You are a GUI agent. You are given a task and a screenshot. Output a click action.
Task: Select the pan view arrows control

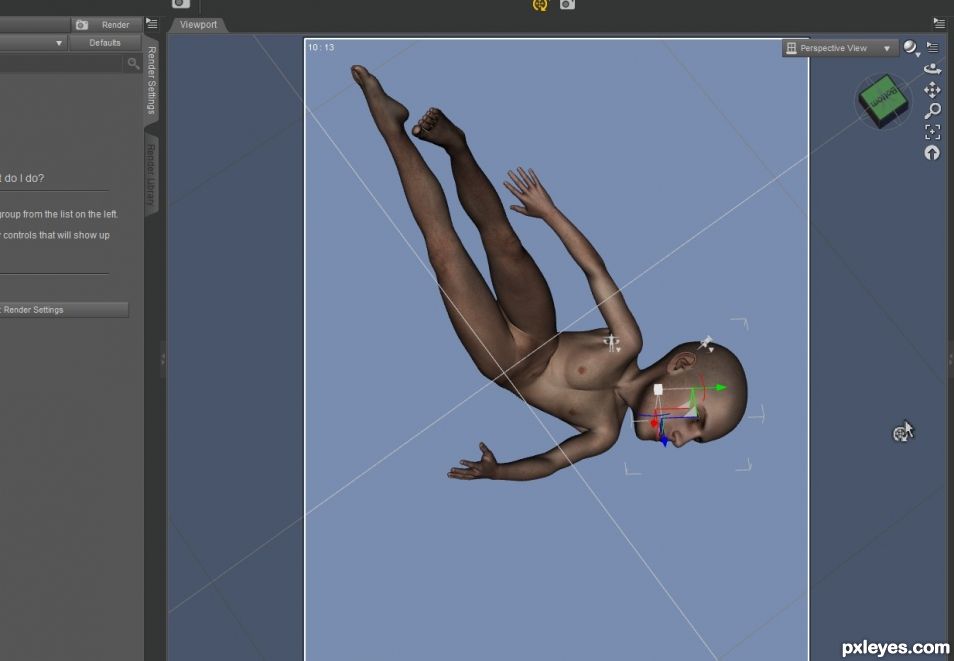point(932,90)
